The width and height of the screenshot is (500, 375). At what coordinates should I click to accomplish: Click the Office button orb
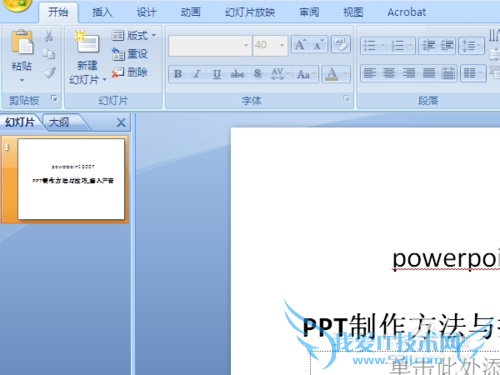coord(17,4)
